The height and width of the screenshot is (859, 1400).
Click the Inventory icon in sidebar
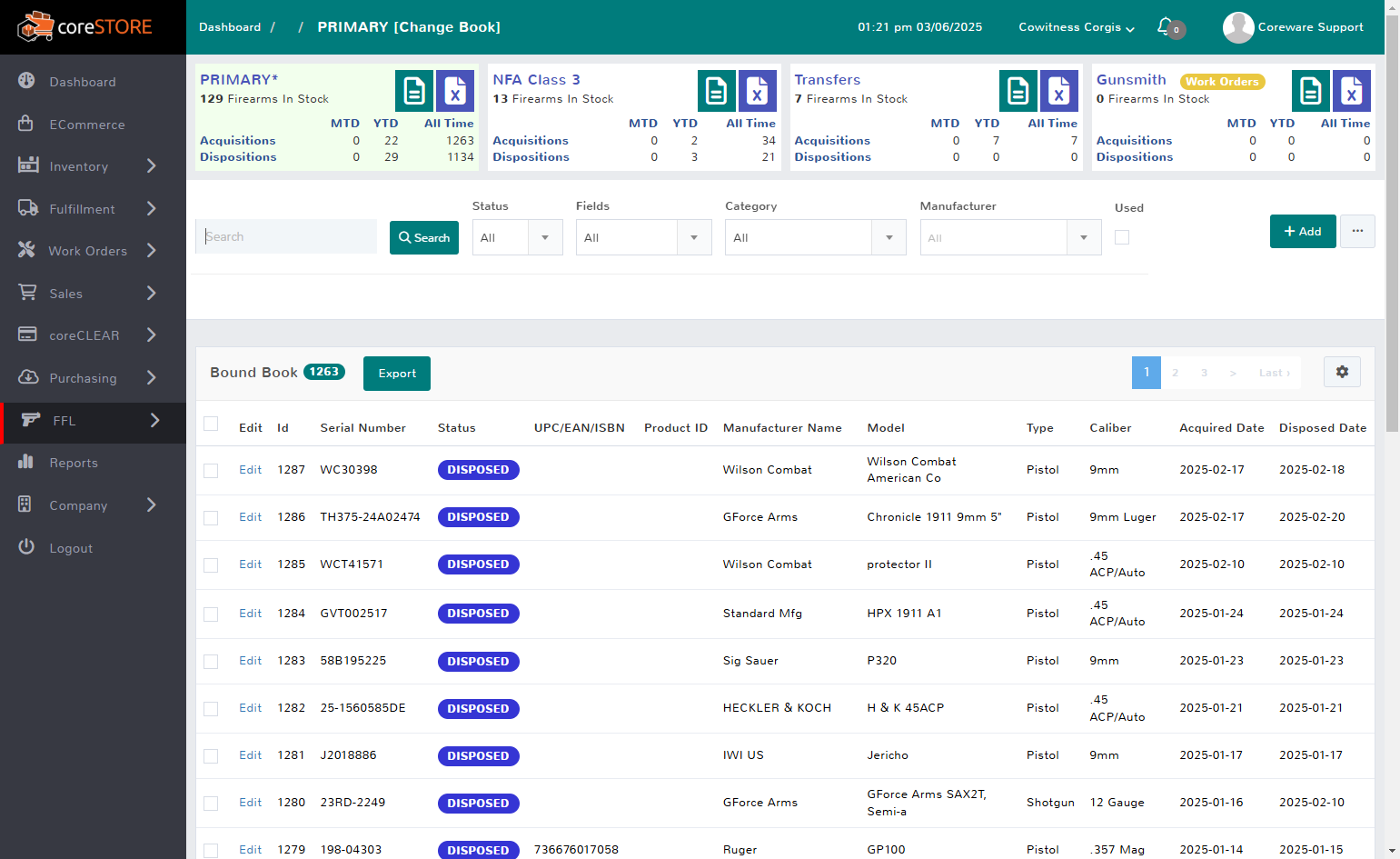28,165
